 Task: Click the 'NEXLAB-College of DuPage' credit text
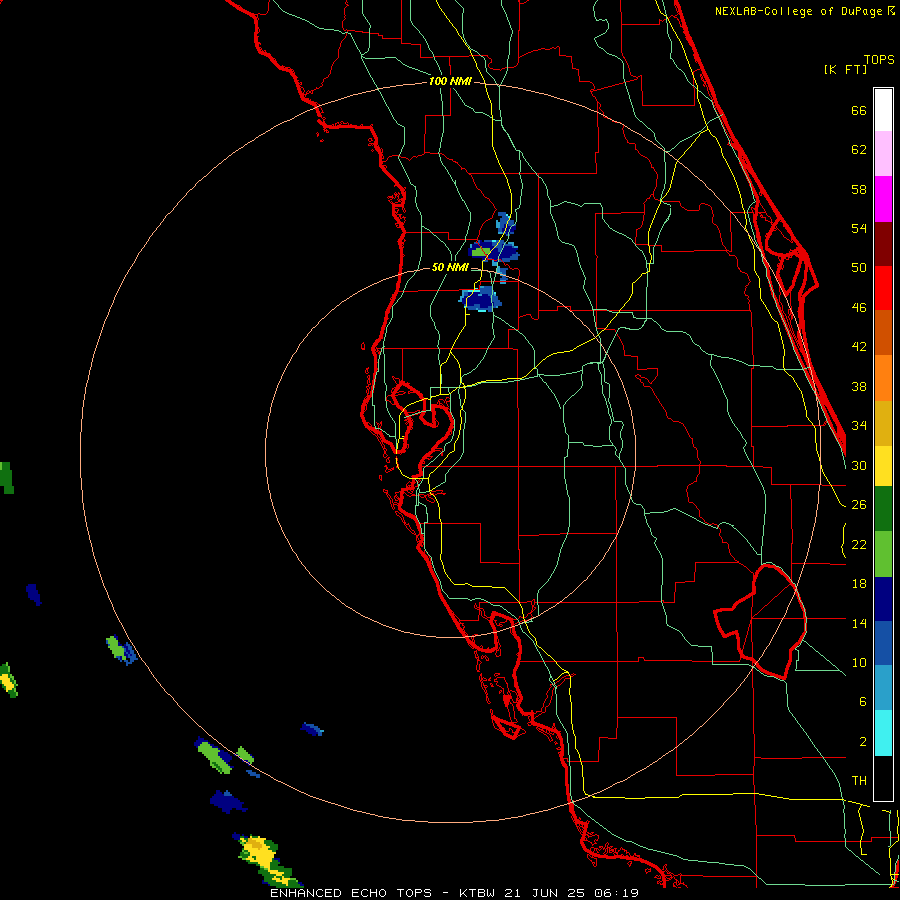(x=800, y=11)
